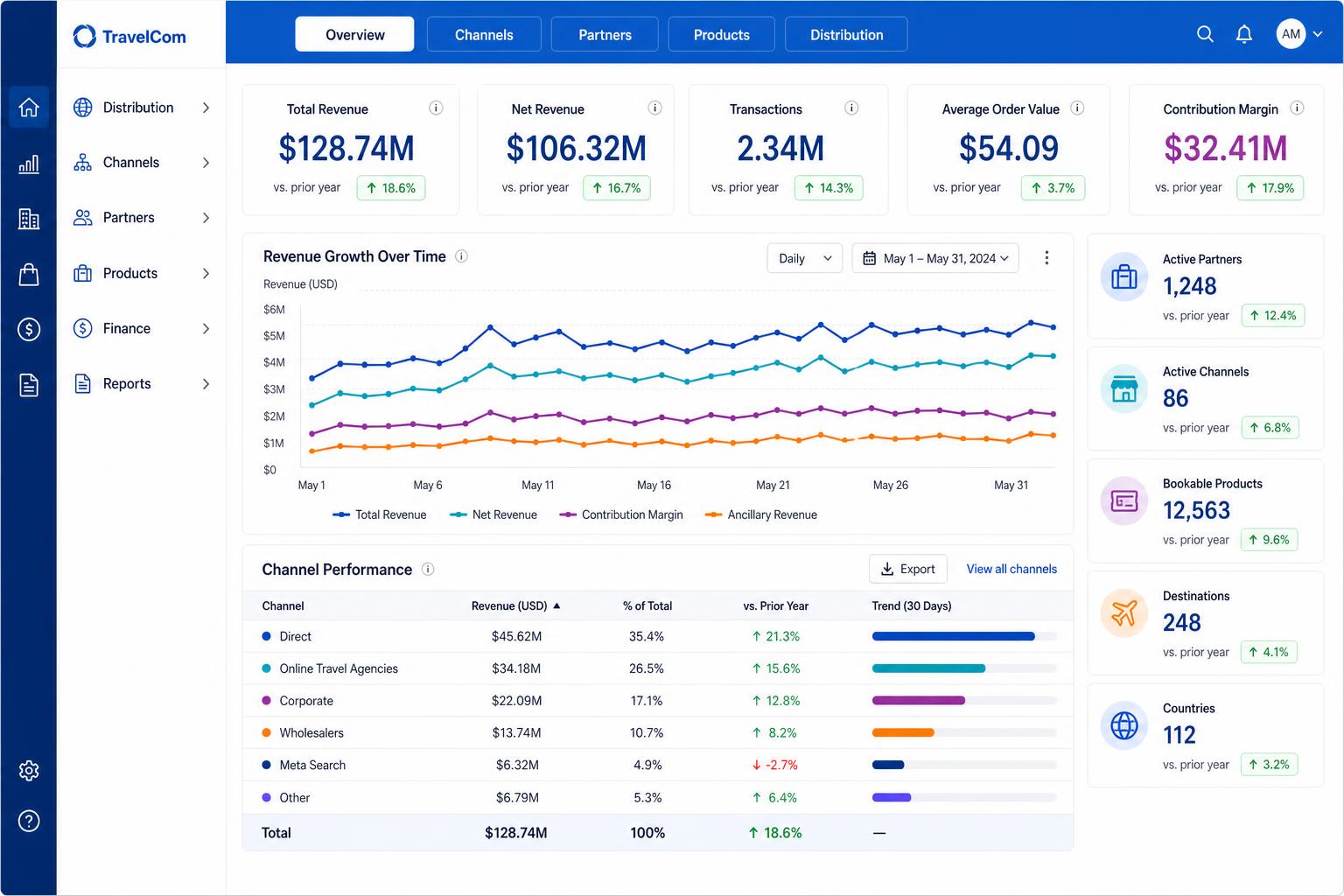Switch to the Distribution top tab

tap(846, 34)
